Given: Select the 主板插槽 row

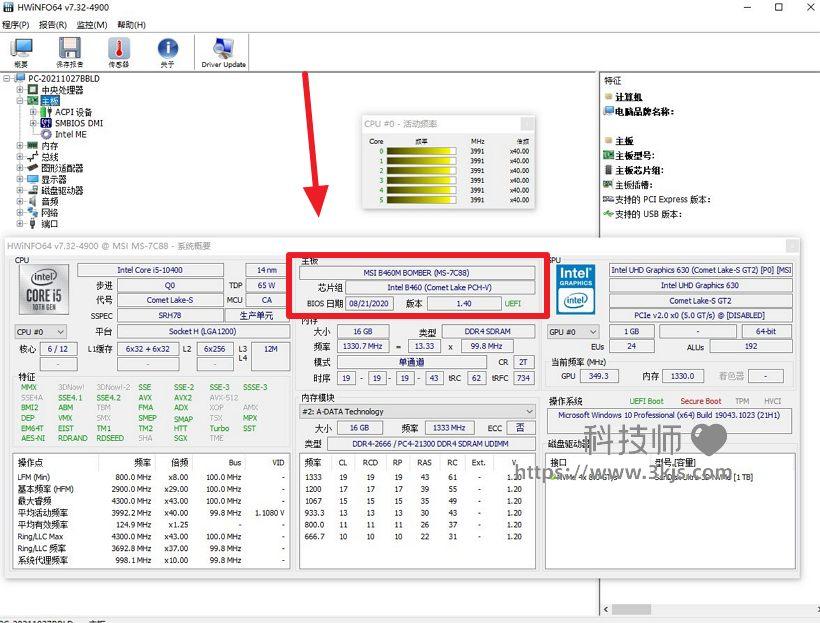Looking at the screenshot, I should click(x=634, y=185).
